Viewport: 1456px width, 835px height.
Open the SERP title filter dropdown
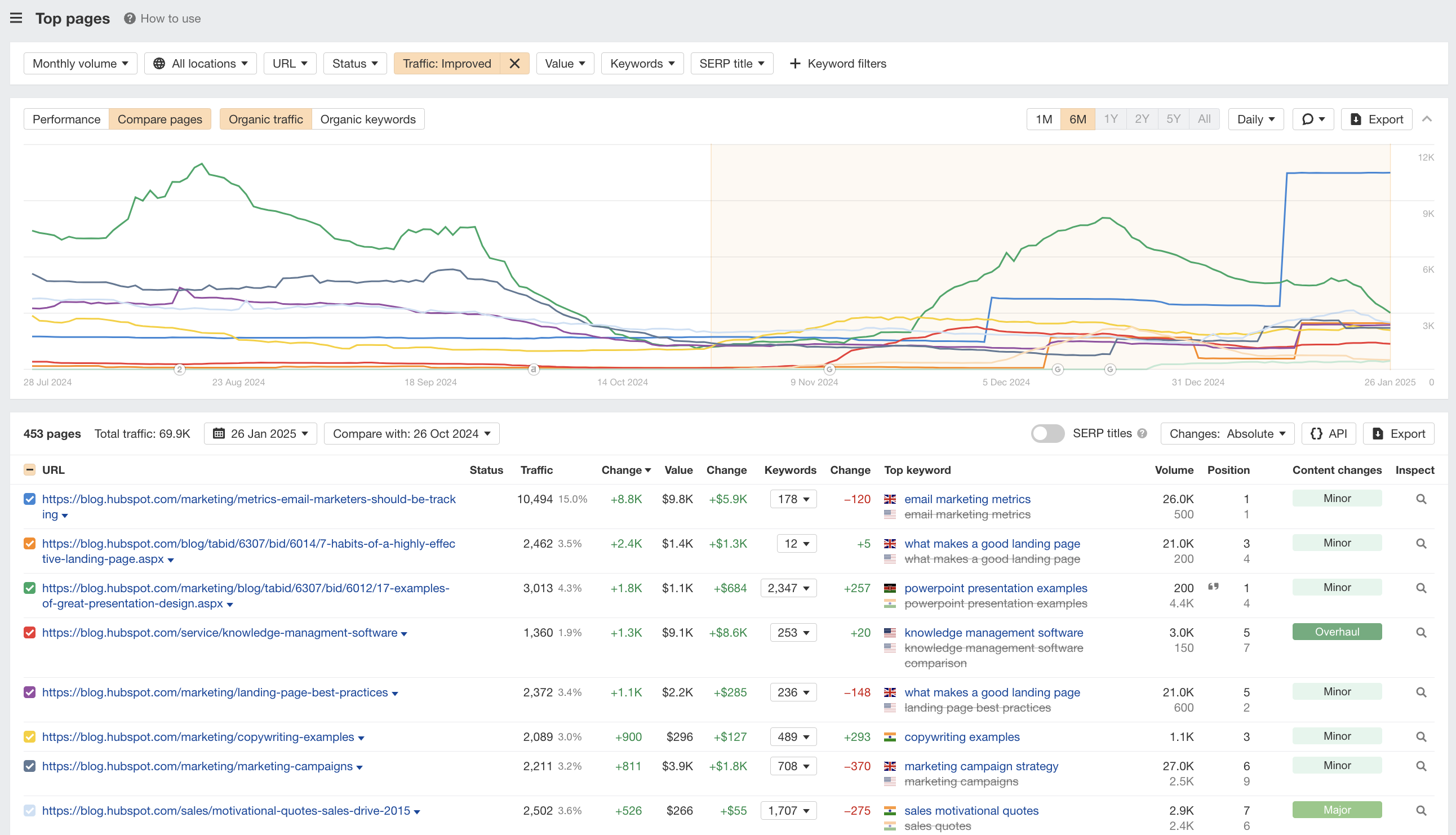[732, 63]
